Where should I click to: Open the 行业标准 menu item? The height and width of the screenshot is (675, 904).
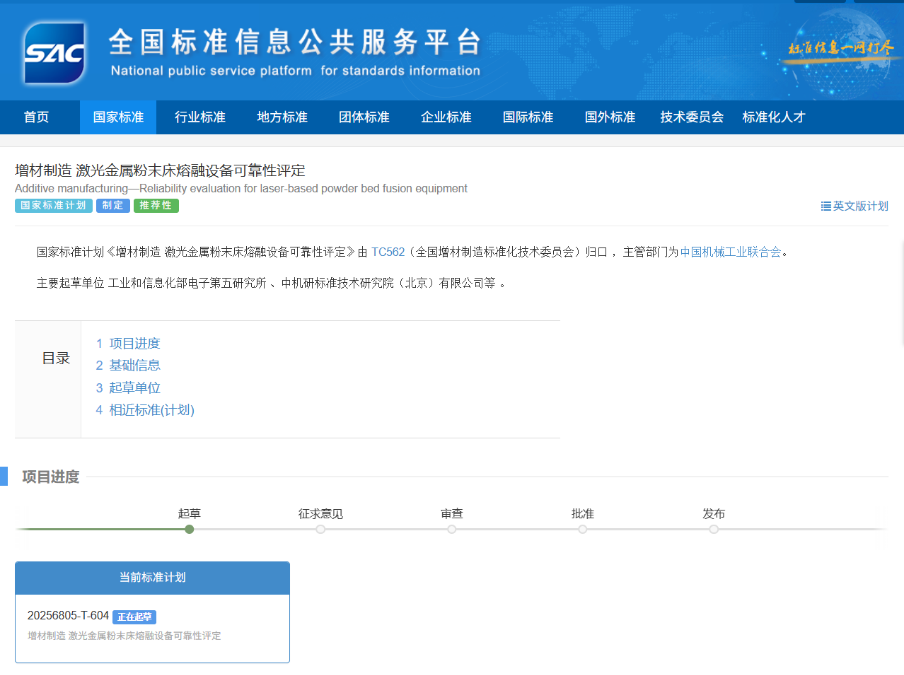(200, 117)
